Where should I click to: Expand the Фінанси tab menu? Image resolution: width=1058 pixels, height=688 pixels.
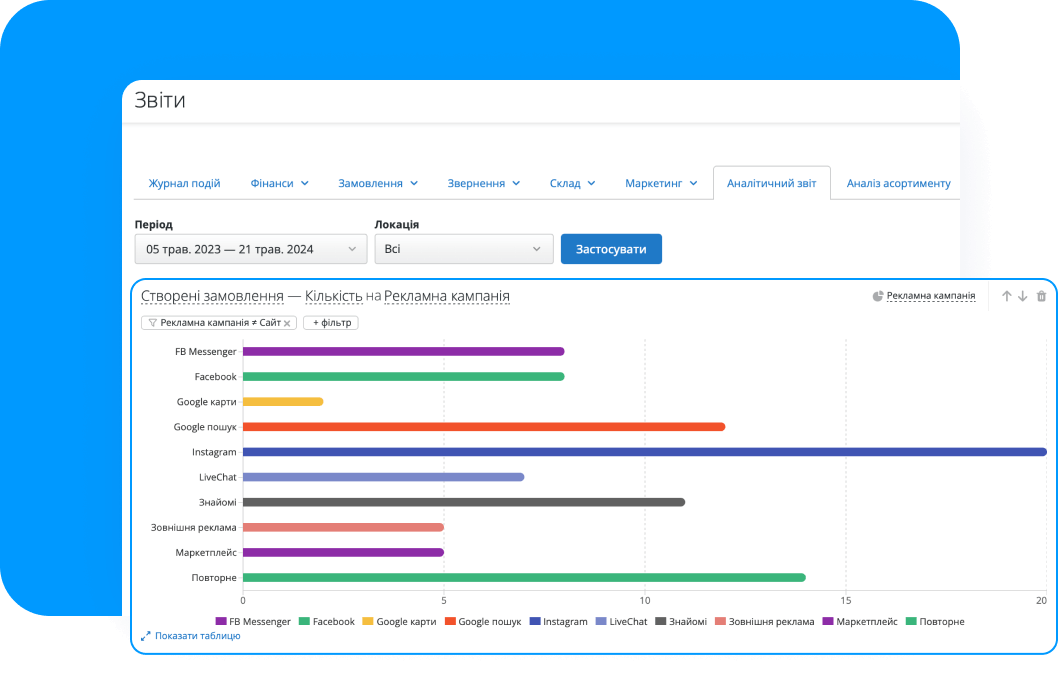point(279,183)
